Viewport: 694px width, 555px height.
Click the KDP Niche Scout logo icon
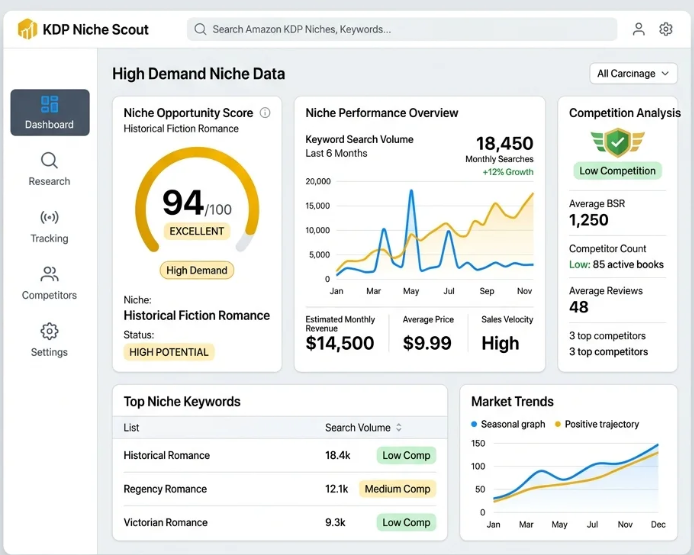[27, 29]
